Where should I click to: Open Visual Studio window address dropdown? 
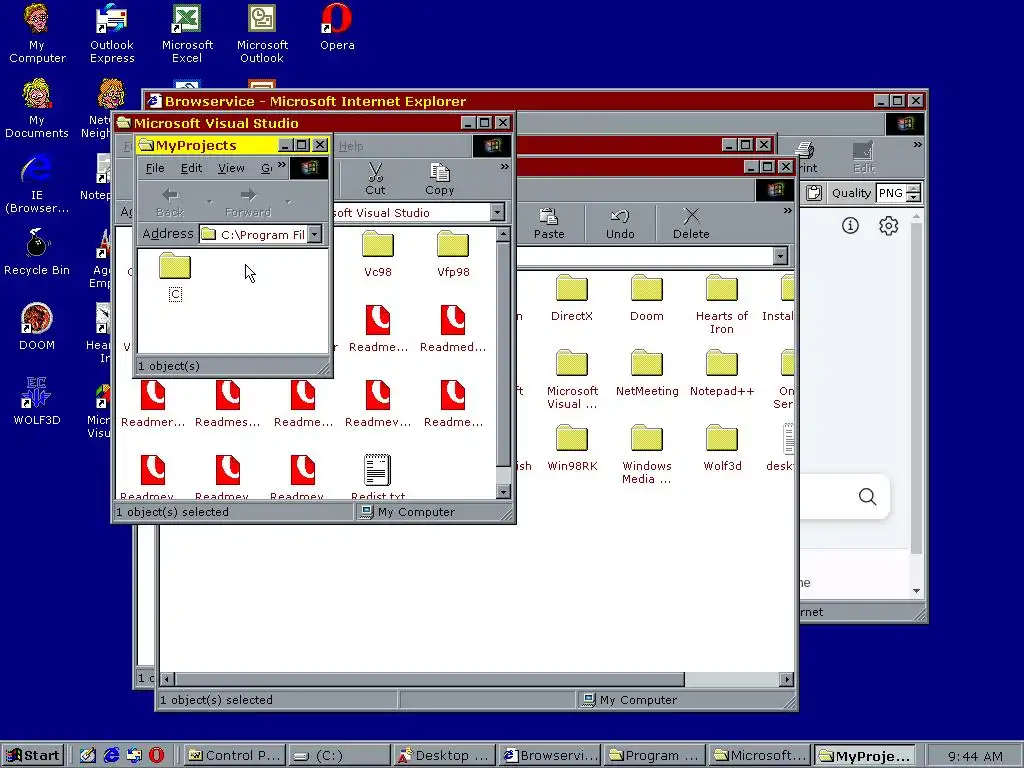[x=498, y=212]
